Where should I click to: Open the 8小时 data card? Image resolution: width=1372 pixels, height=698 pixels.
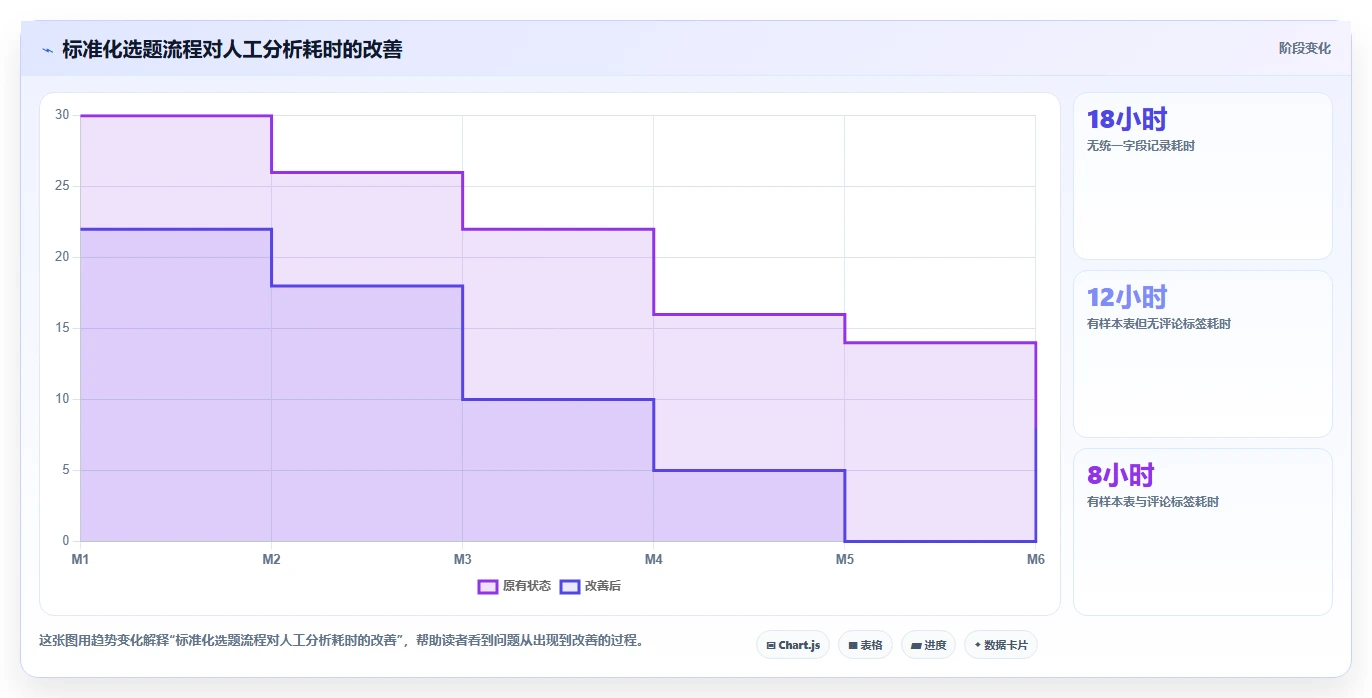(1203, 532)
